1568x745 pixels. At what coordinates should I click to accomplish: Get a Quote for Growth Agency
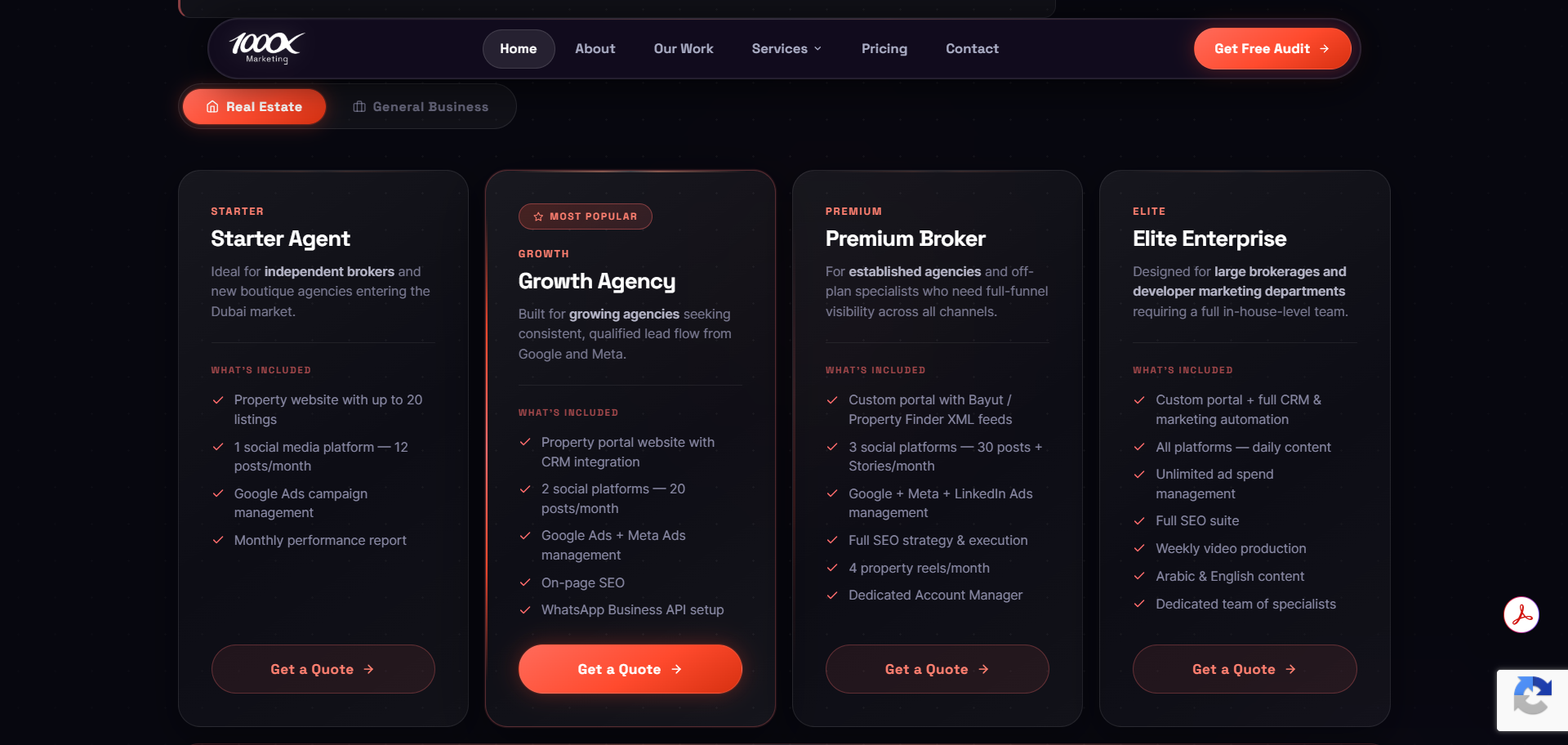[x=630, y=669]
